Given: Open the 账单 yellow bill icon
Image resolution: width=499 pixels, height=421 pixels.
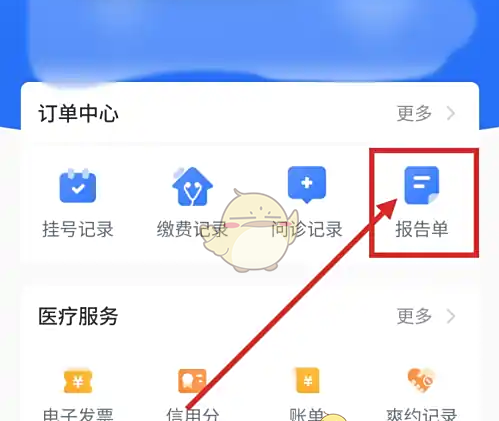Looking at the screenshot, I should tap(308, 380).
